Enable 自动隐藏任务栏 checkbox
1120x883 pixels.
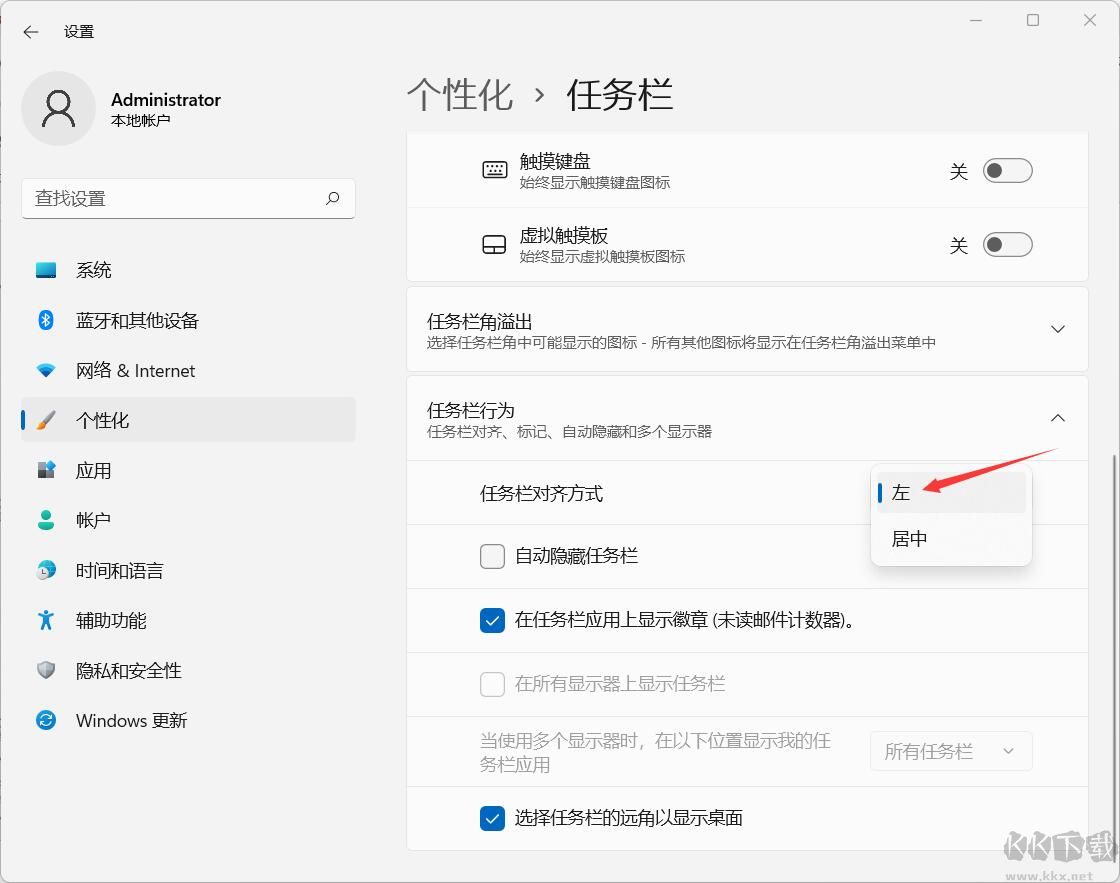click(492, 556)
